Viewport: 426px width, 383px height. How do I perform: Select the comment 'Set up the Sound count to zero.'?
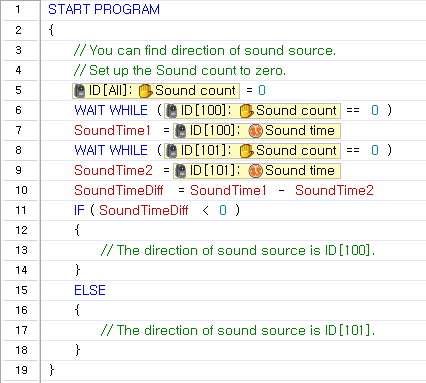pyautogui.click(x=180, y=70)
